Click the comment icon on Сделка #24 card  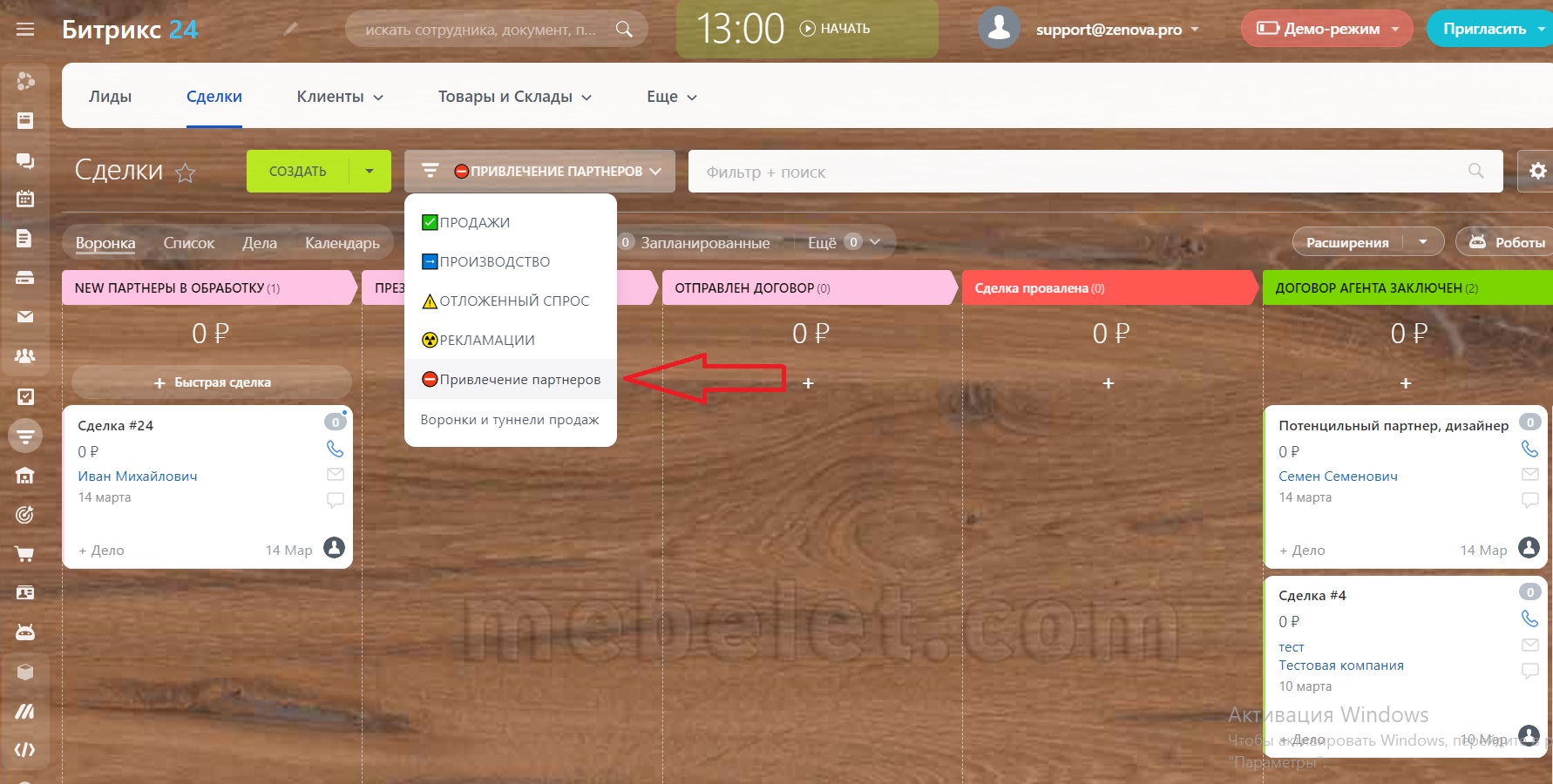tap(335, 500)
